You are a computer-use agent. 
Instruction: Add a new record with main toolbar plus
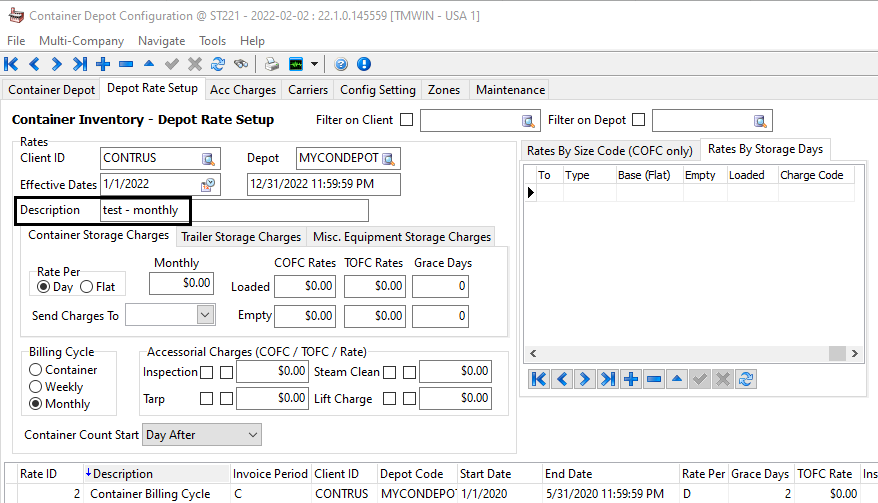pos(103,64)
